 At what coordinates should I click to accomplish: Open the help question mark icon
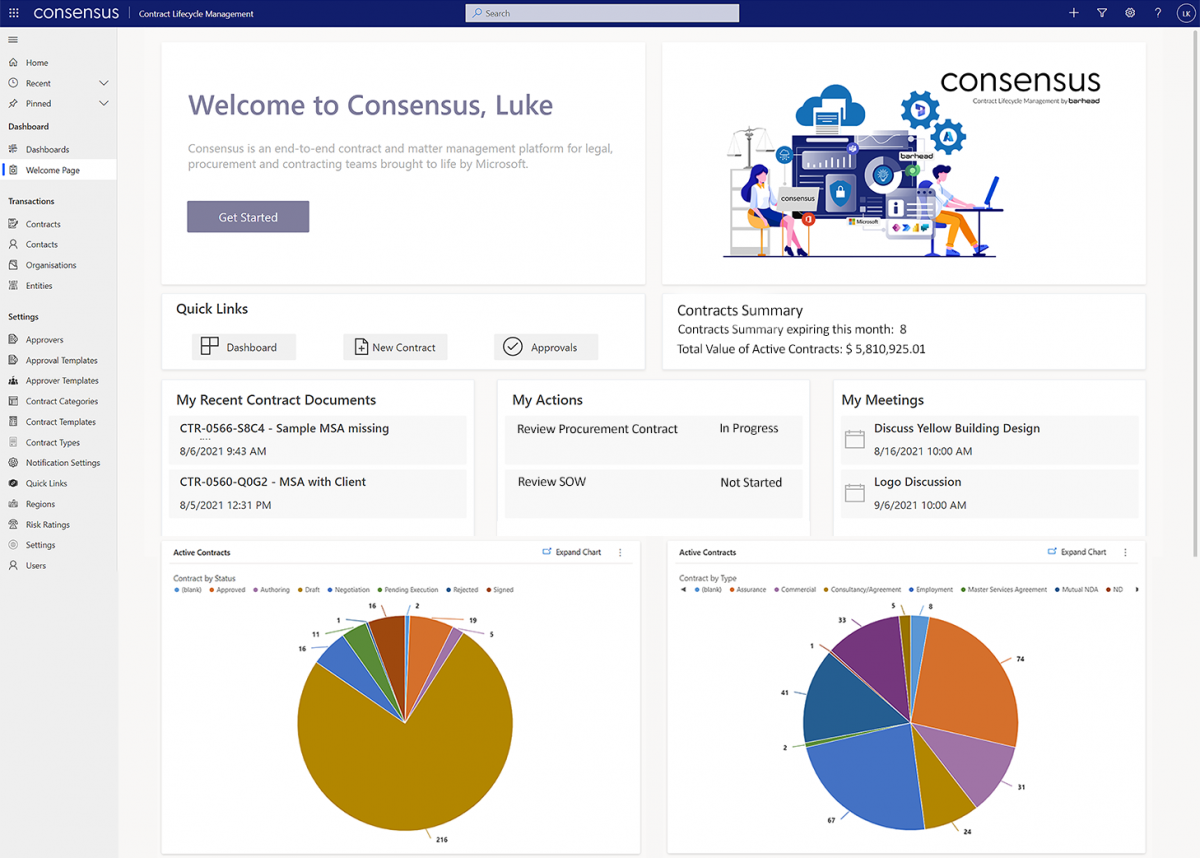tap(1157, 13)
